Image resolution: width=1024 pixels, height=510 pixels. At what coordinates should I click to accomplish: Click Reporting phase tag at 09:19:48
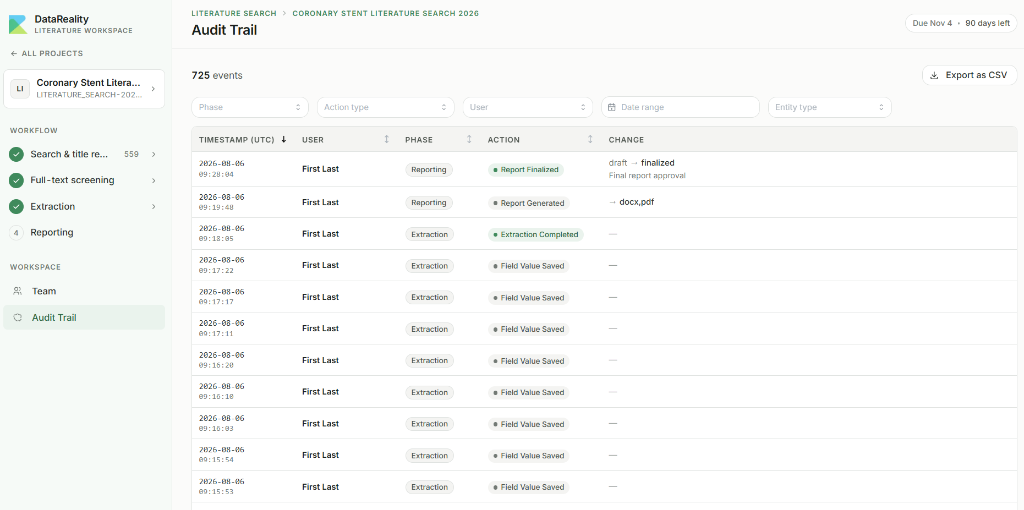click(429, 203)
